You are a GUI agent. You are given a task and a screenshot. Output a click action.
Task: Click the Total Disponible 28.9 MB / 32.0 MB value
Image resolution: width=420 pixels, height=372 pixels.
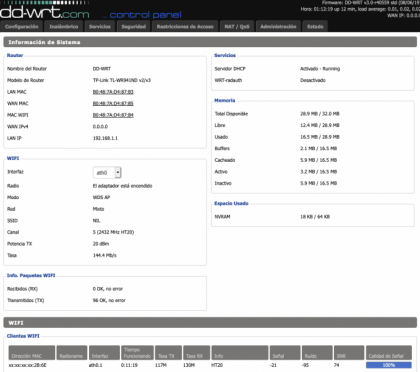click(x=320, y=114)
